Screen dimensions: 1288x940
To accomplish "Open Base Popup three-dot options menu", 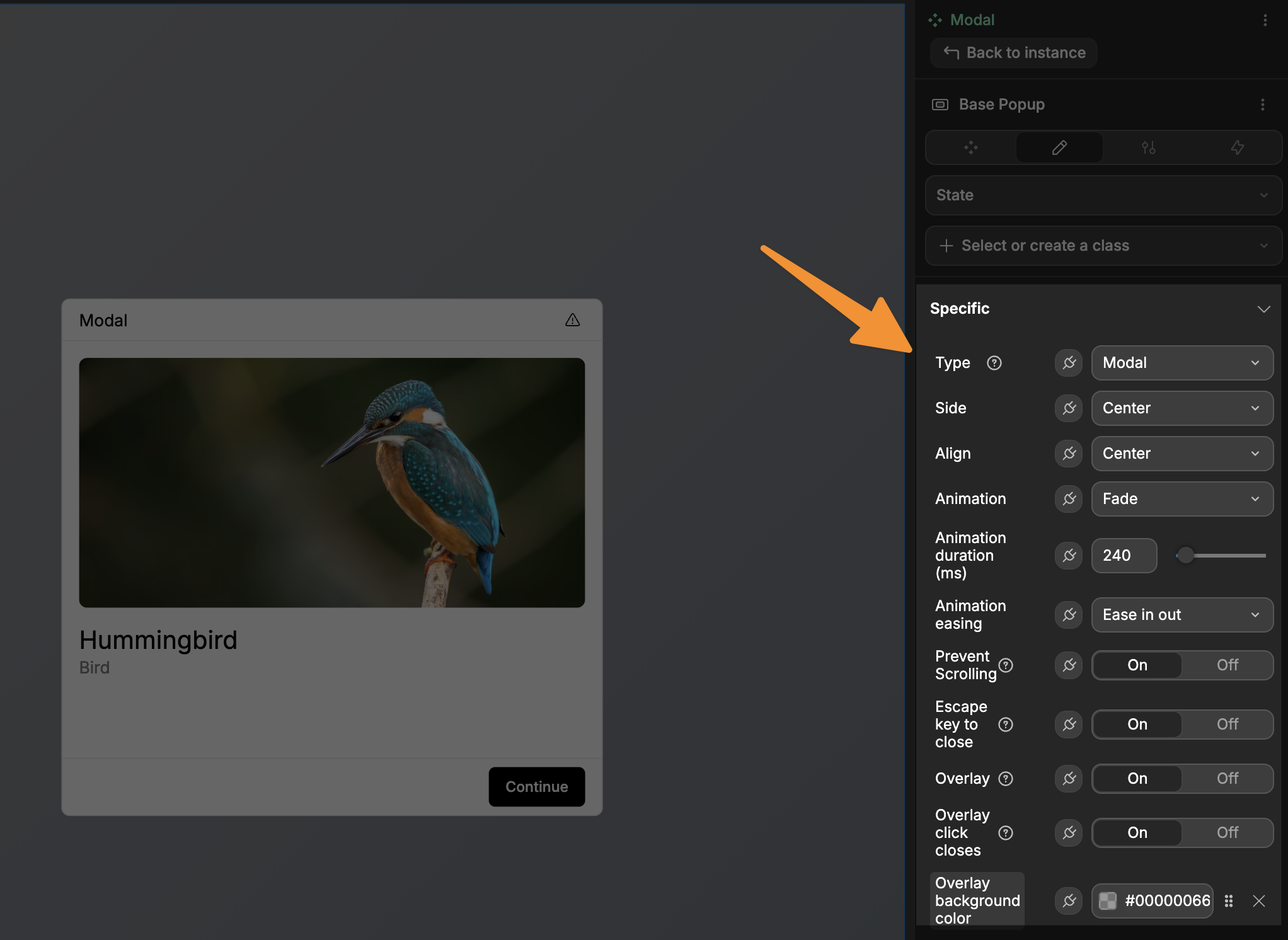I will pos(1262,105).
